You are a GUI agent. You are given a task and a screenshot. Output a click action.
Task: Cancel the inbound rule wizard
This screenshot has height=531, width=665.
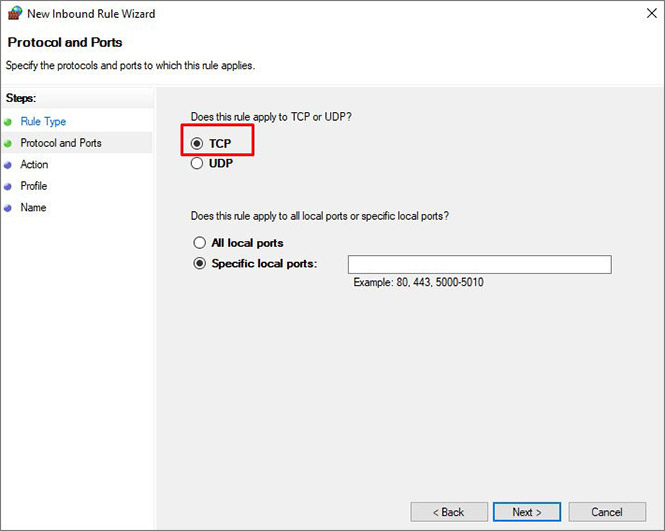[606, 512]
